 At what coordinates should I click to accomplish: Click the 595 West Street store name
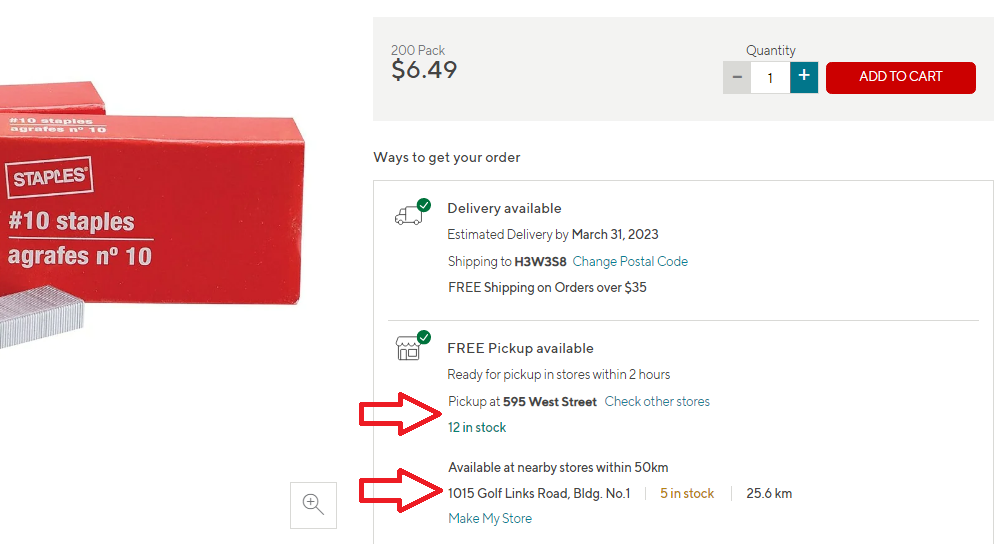[550, 401]
